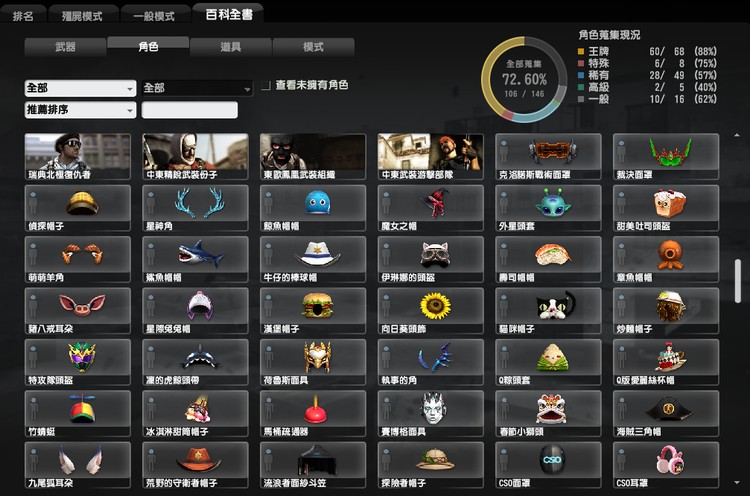This screenshot has height=496, width=750.
Task: Switch to the 殭屍模式 tab
Action: click(x=82, y=16)
